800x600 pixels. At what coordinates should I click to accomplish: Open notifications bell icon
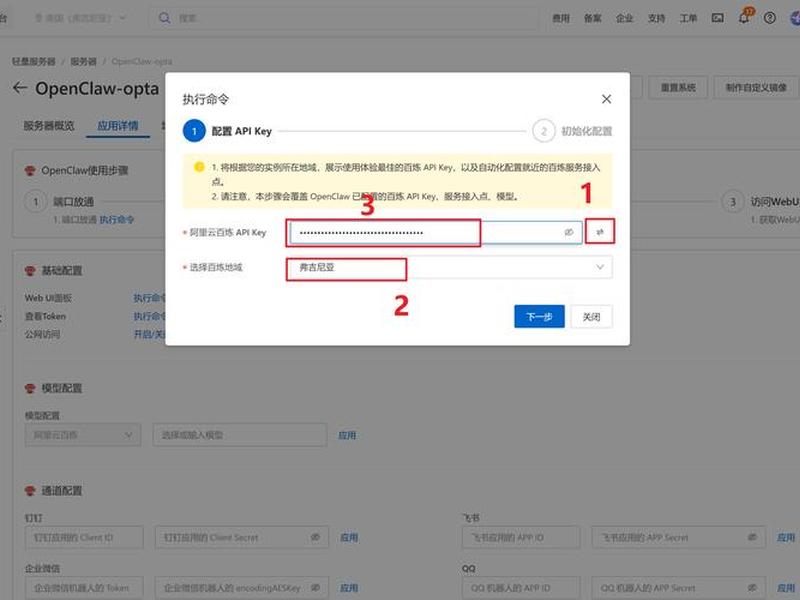[744, 18]
